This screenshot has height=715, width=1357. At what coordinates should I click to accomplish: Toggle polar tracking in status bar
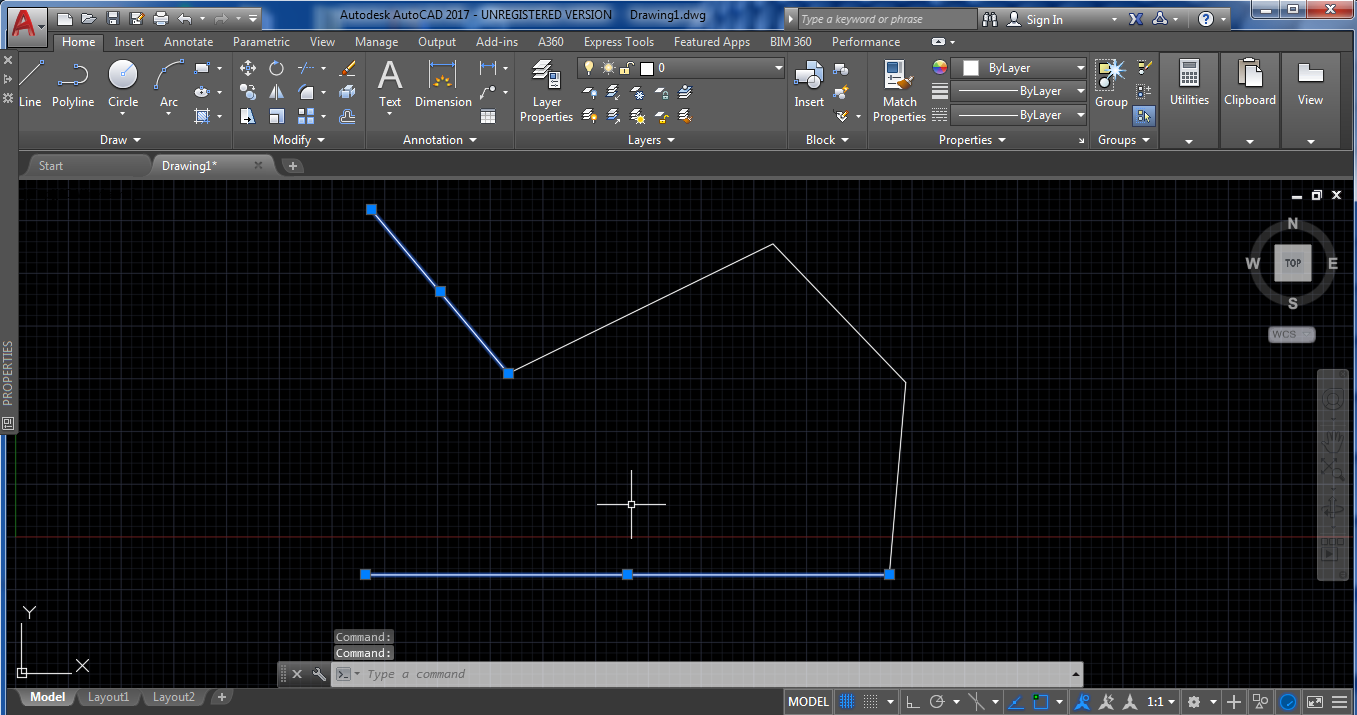click(938, 701)
